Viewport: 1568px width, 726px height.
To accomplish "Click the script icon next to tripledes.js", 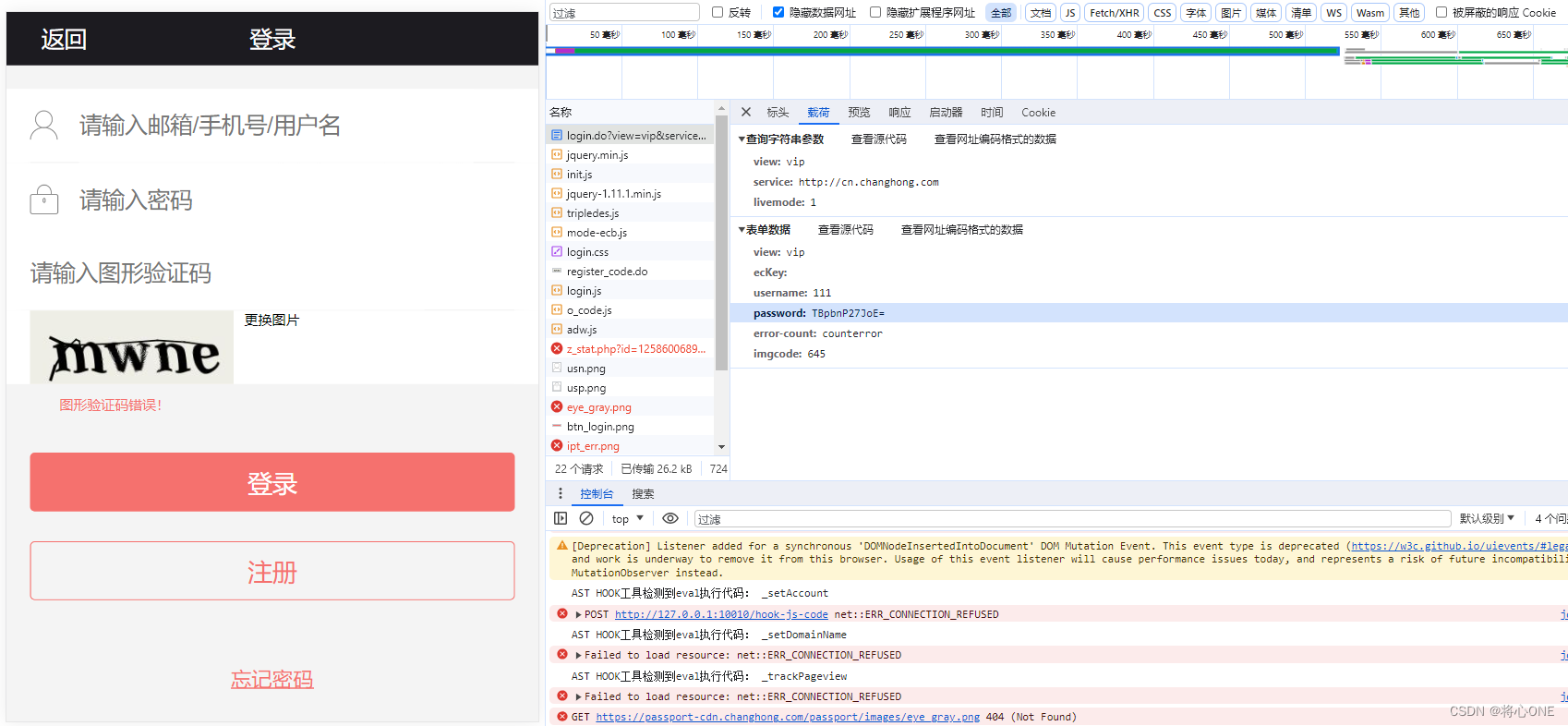I will click(557, 212).
